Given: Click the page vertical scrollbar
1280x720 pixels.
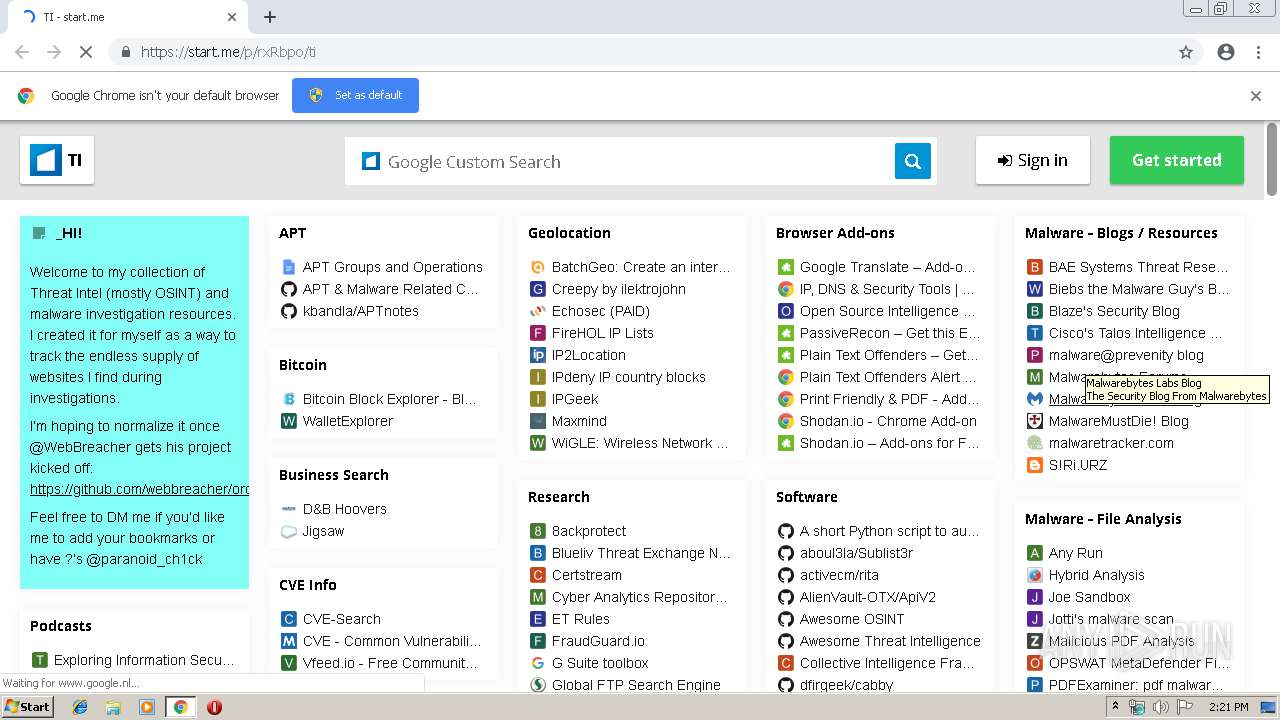Looking at the screenshot, I should (1272, 160).
